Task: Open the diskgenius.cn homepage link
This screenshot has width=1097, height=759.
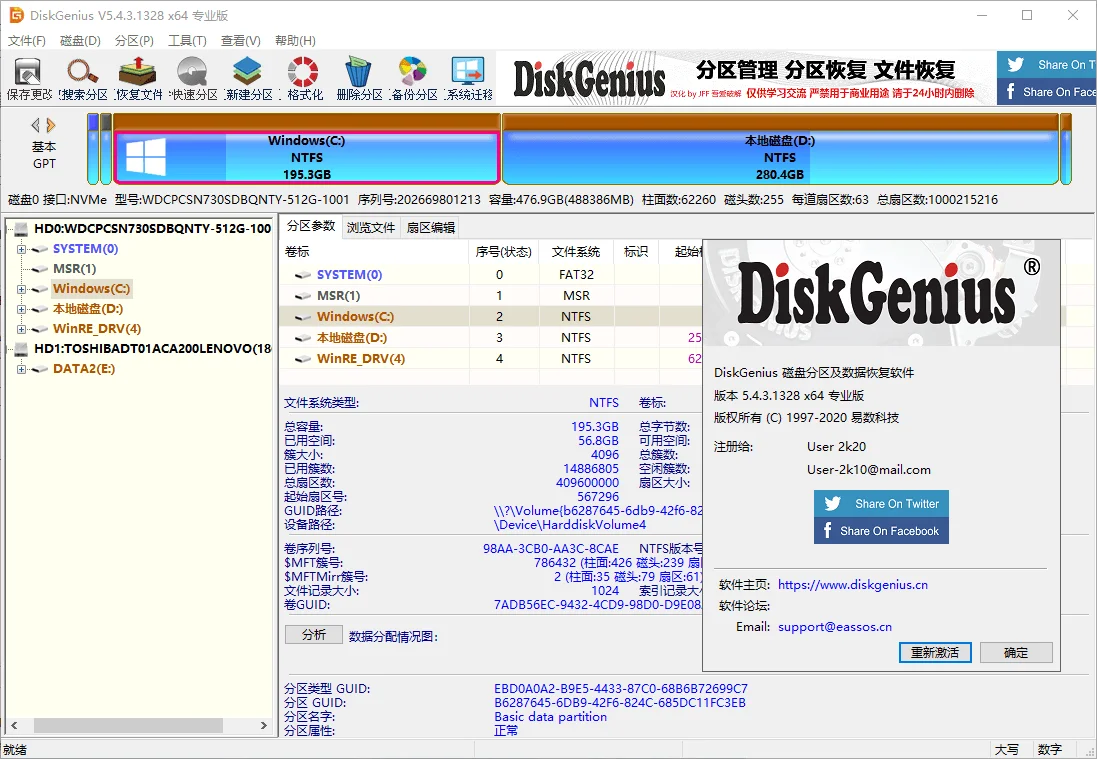Action: point(852,583)
